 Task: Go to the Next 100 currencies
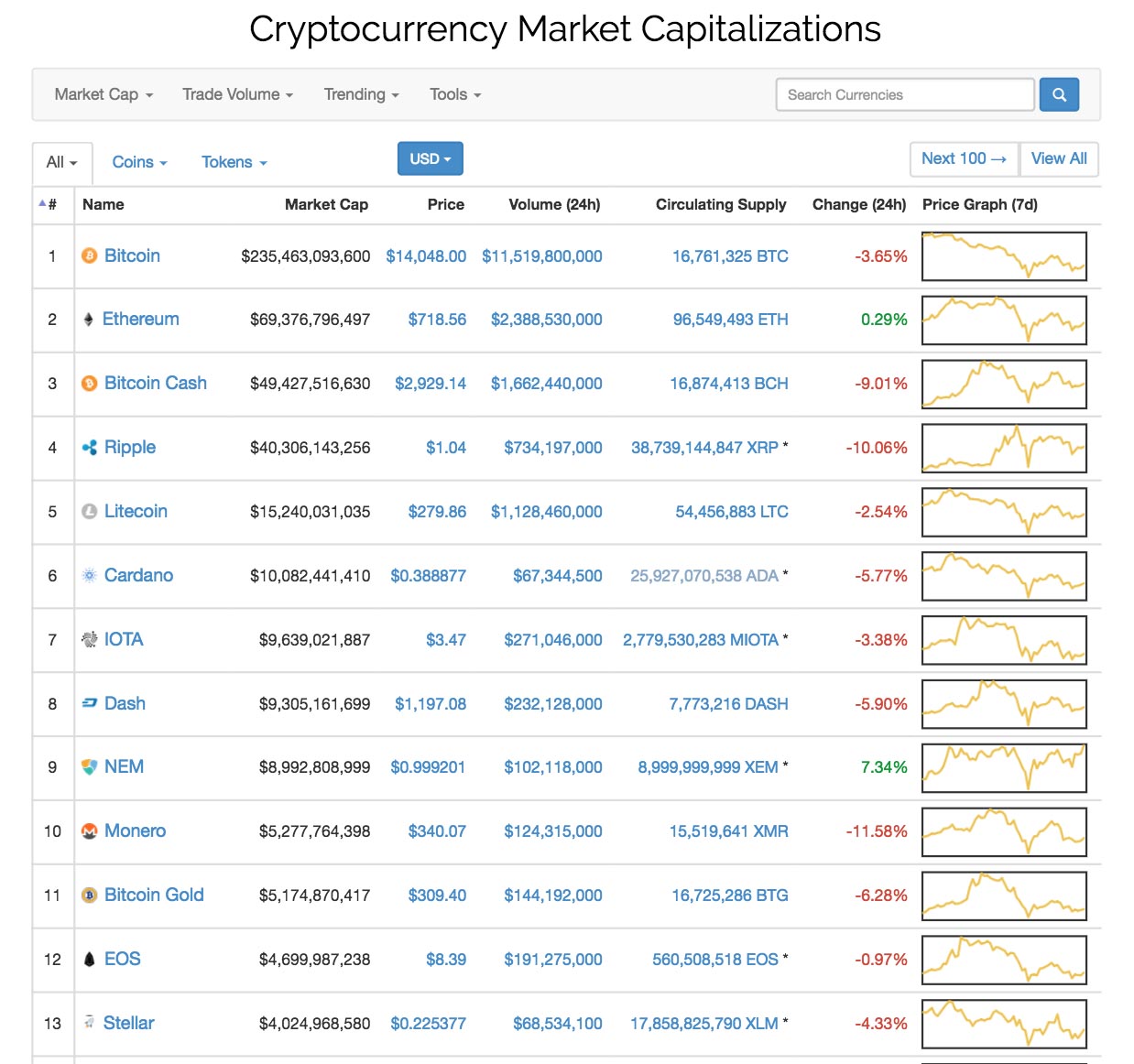(964, 158)
